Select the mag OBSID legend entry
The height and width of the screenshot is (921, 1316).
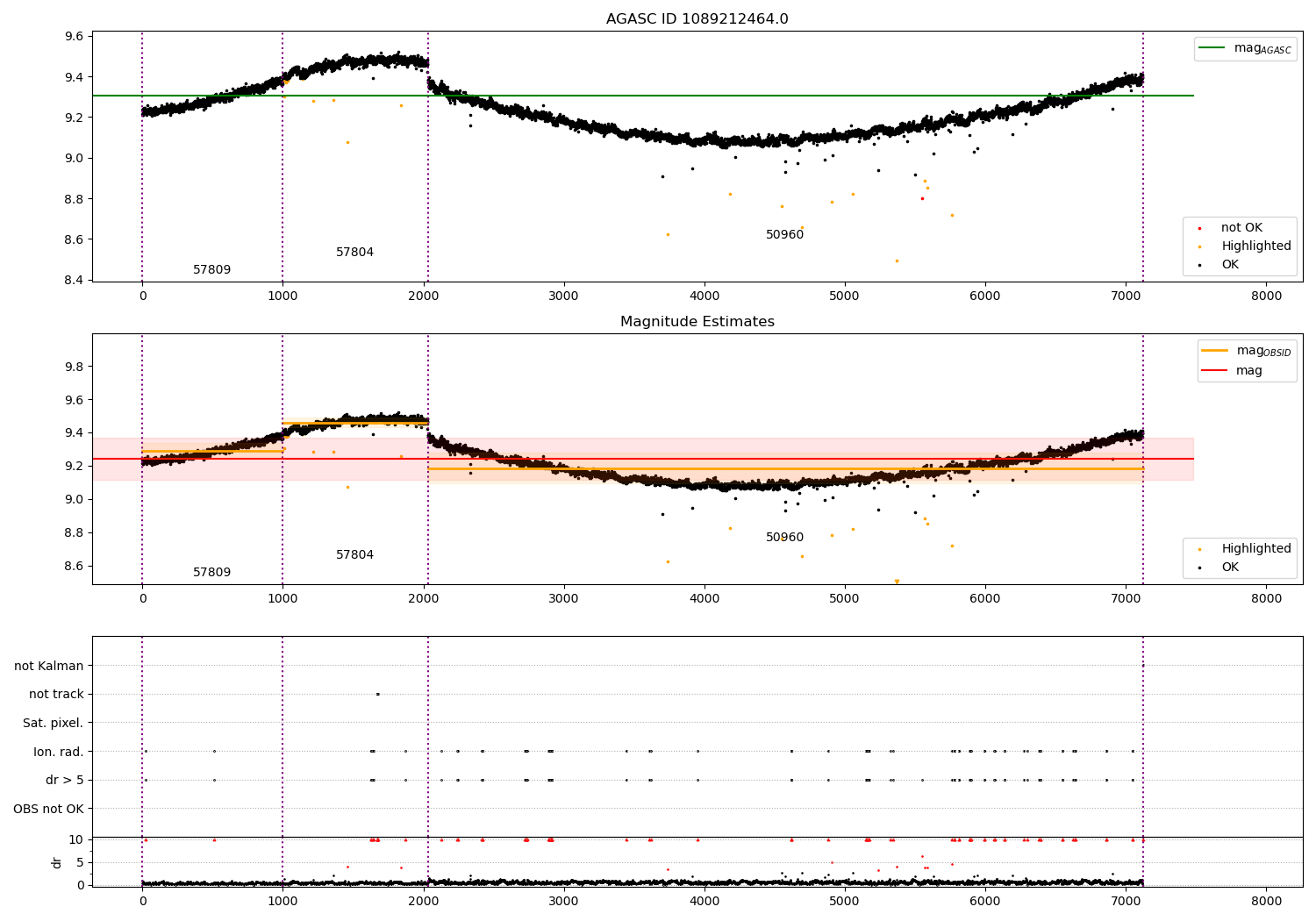(1246, 351)
